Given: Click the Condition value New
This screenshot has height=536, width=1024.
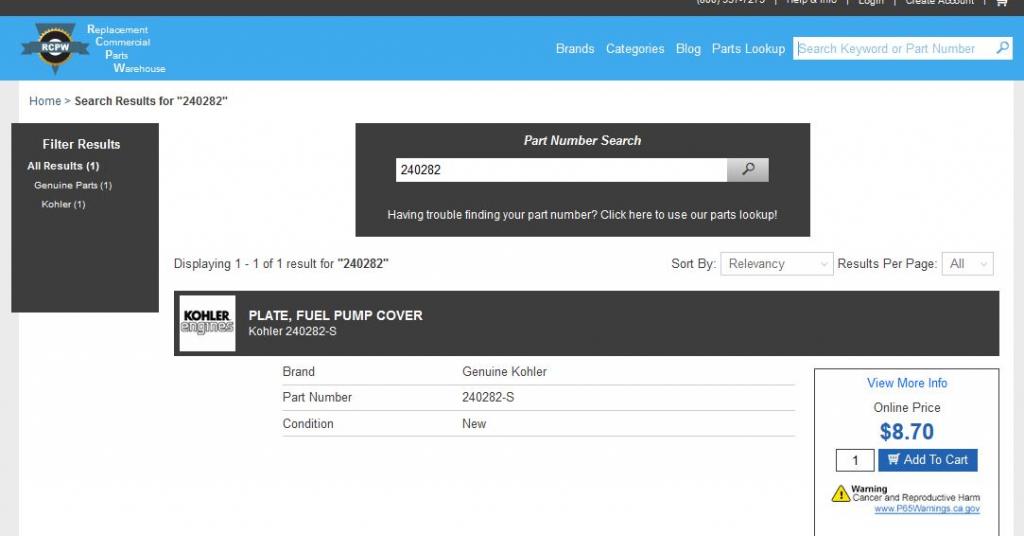Looking at the screenshot, I should (473, 424).
